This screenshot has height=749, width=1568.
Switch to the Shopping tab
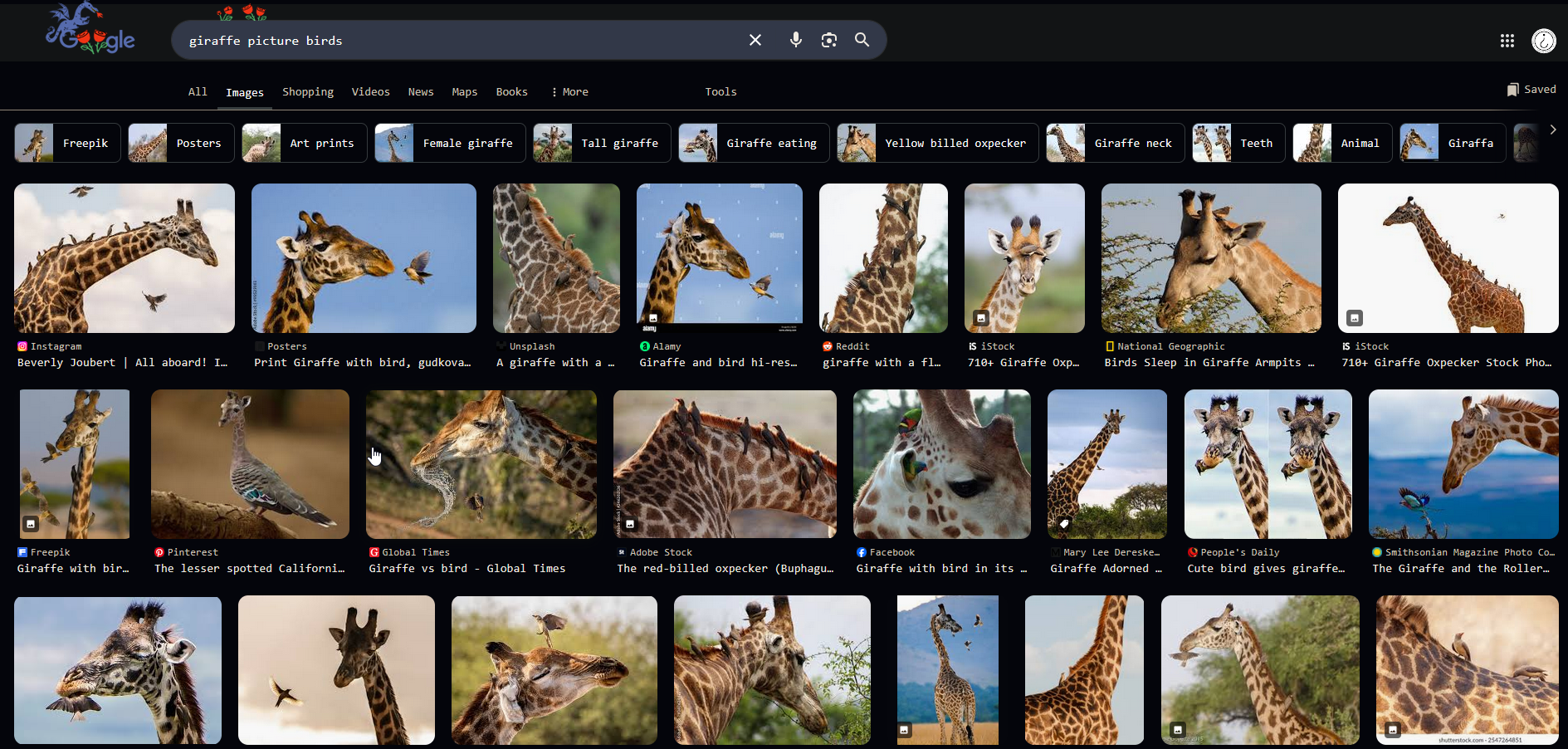(308, 92)
